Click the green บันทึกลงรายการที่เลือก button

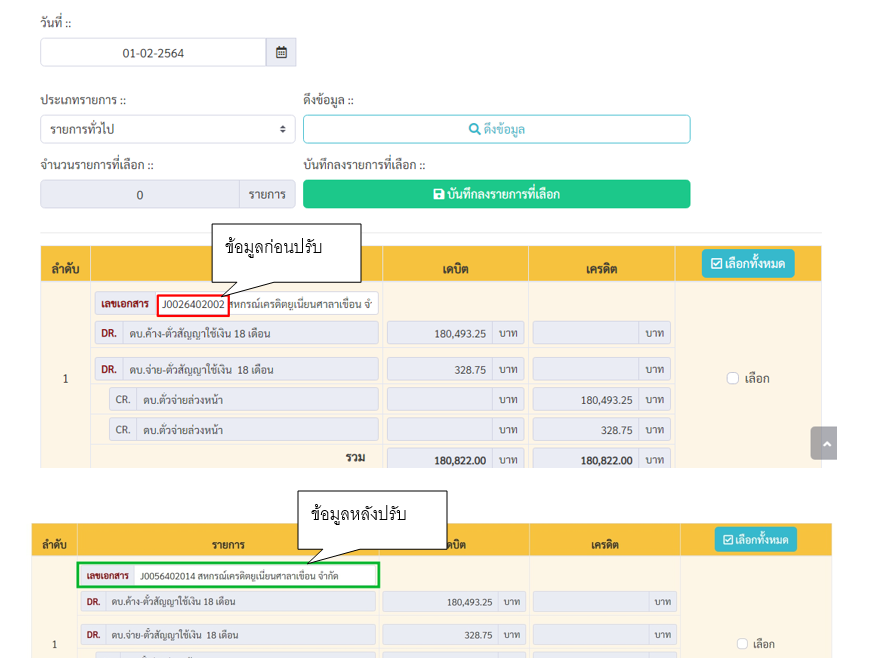(496, 194)
